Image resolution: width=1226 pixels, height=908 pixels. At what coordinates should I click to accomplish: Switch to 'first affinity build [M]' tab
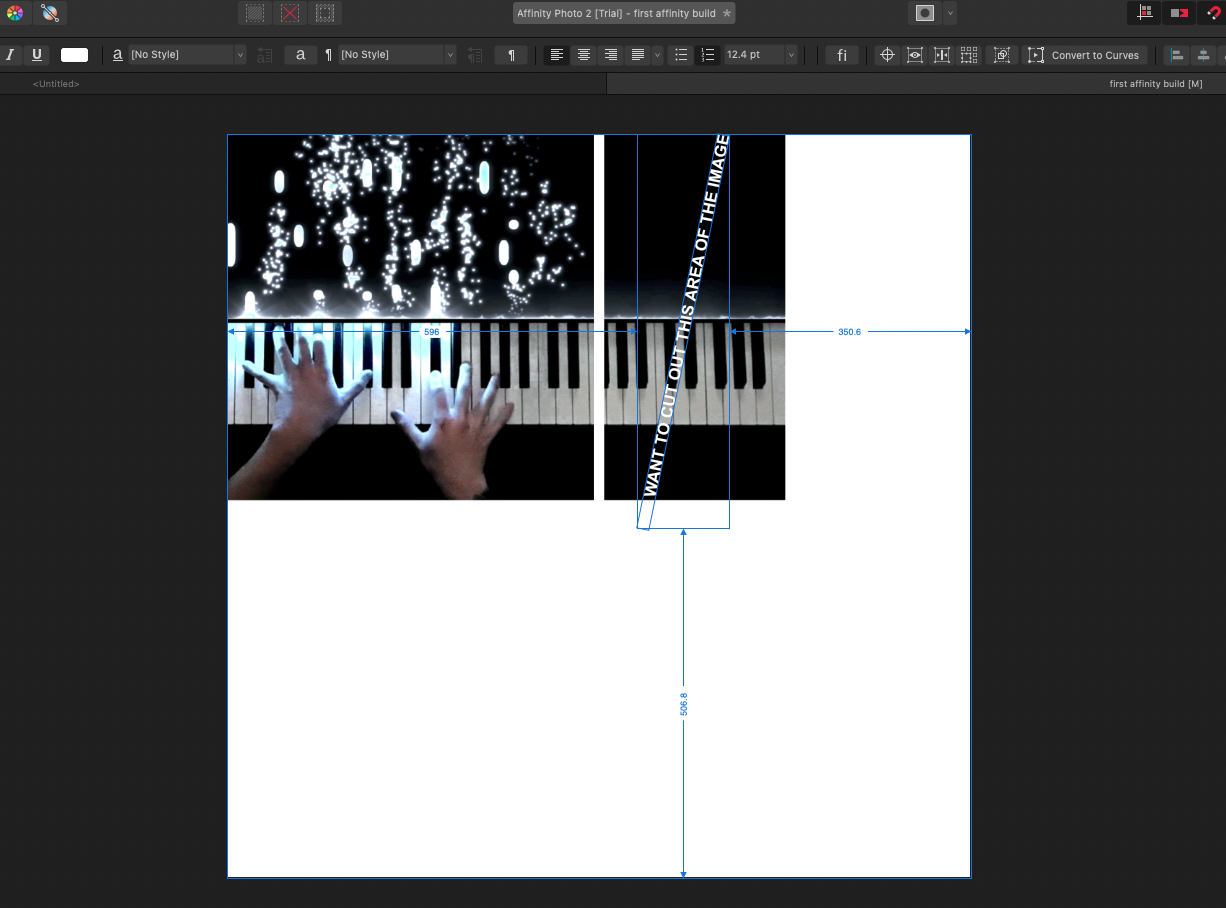(x=1155, y=84)
